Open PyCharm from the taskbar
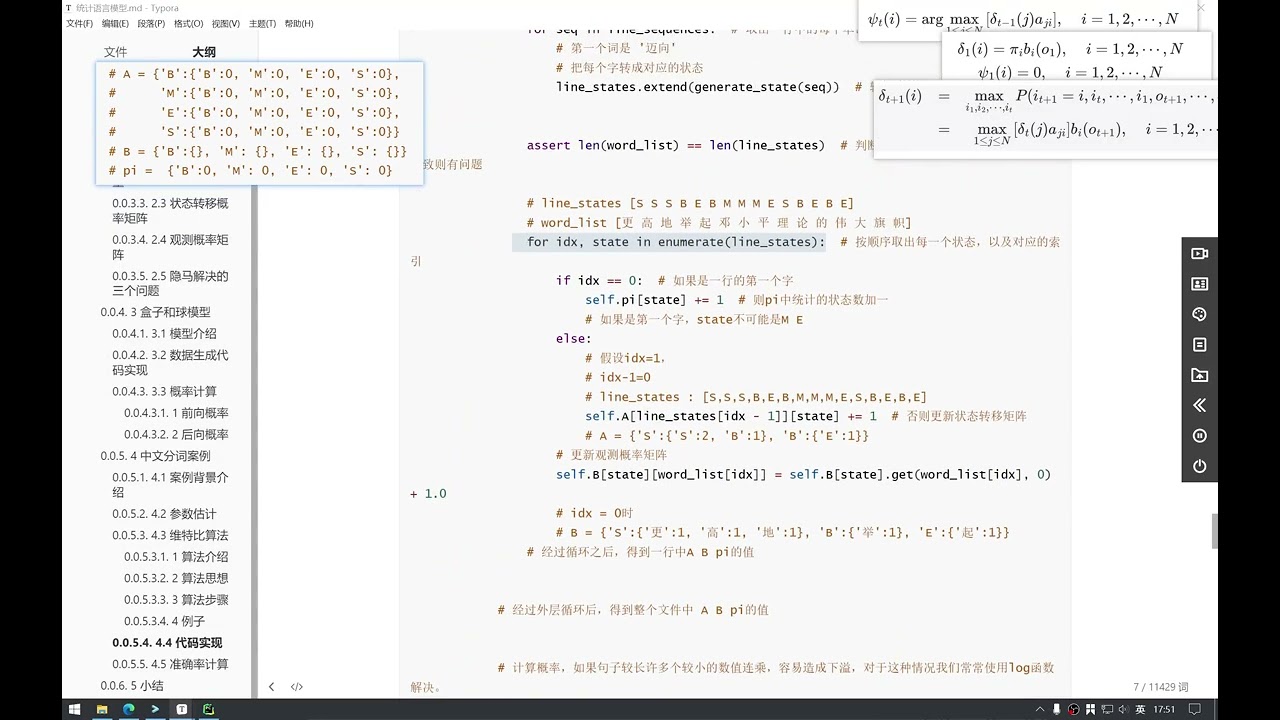 click(x=208, y=709)
